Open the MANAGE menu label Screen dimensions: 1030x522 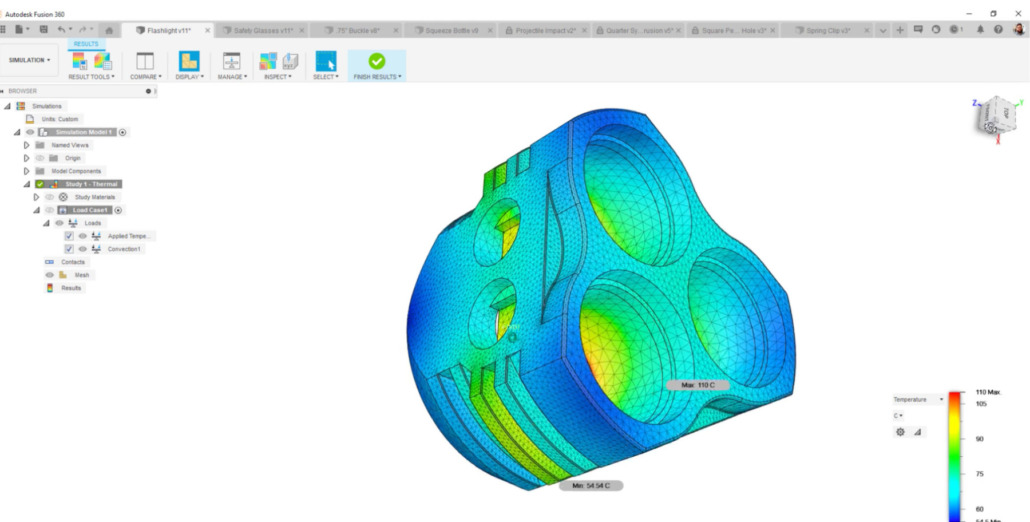tap(232, 77)
